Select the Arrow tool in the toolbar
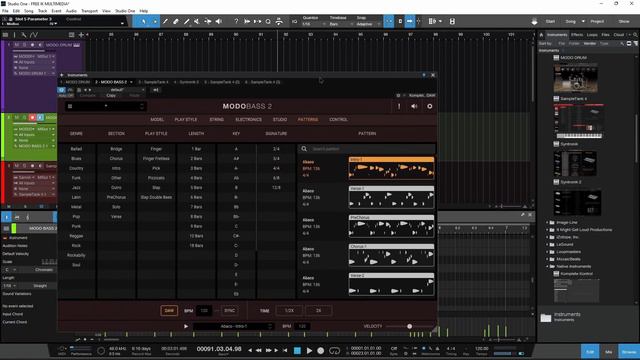The width and height of the screenshot is (640, 360). [x=144, y=21]
